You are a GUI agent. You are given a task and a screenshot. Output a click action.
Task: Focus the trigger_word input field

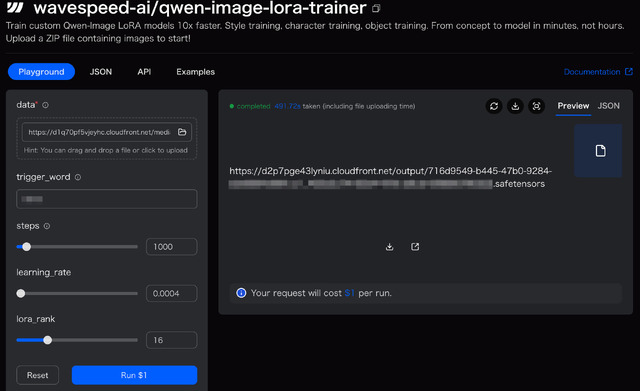107,199
